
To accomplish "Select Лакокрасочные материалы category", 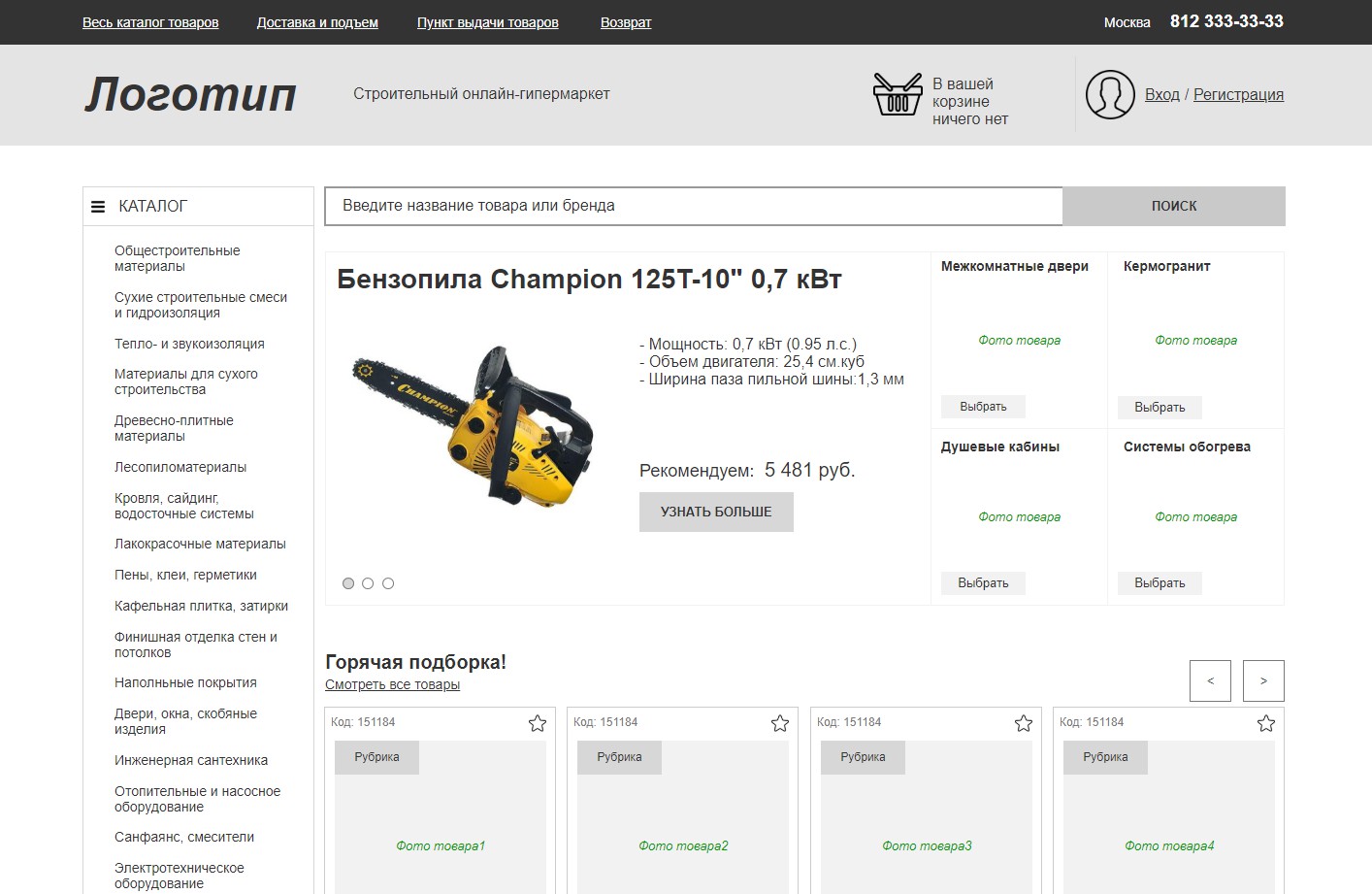I will pyautogui.click(x=200, y=544).
